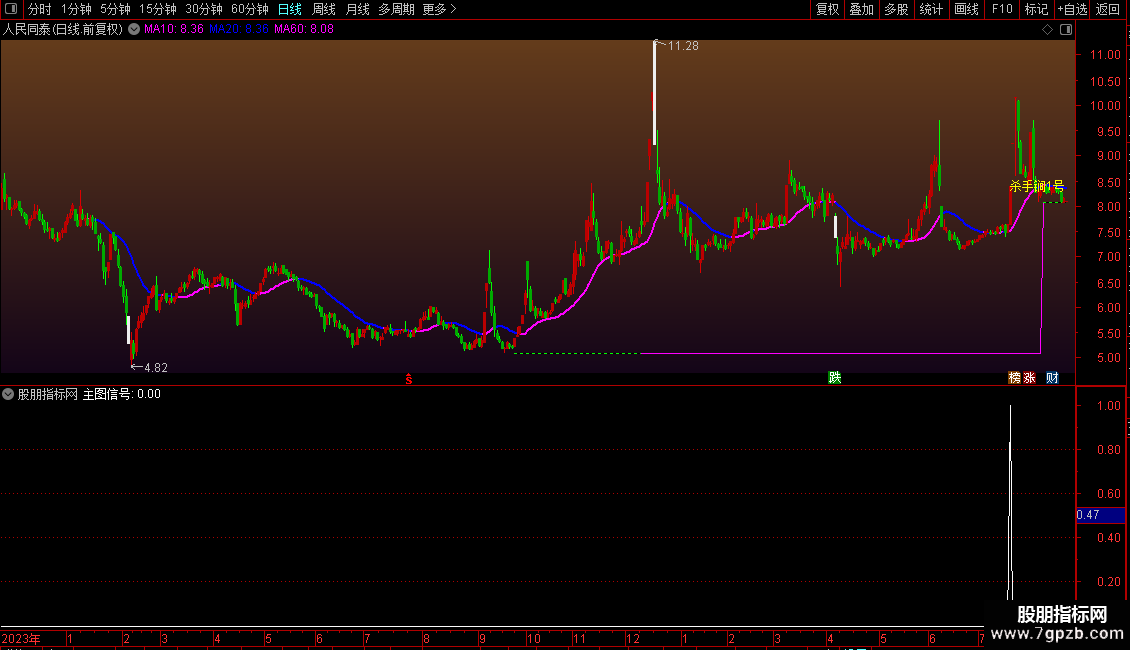Select the 60分钟 period tab
Viewport: 1130px width, 650px height.
click(x=249, y=10)
